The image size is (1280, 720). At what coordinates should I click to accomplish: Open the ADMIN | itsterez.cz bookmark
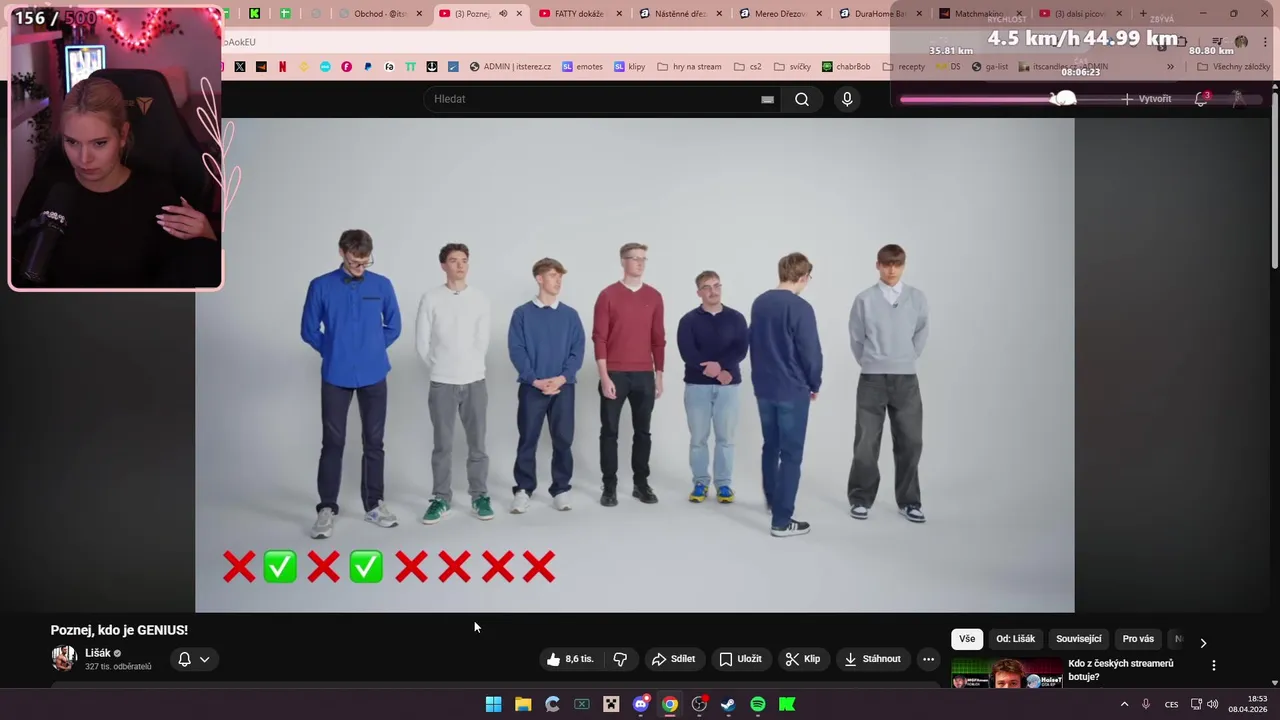point(510,67)
